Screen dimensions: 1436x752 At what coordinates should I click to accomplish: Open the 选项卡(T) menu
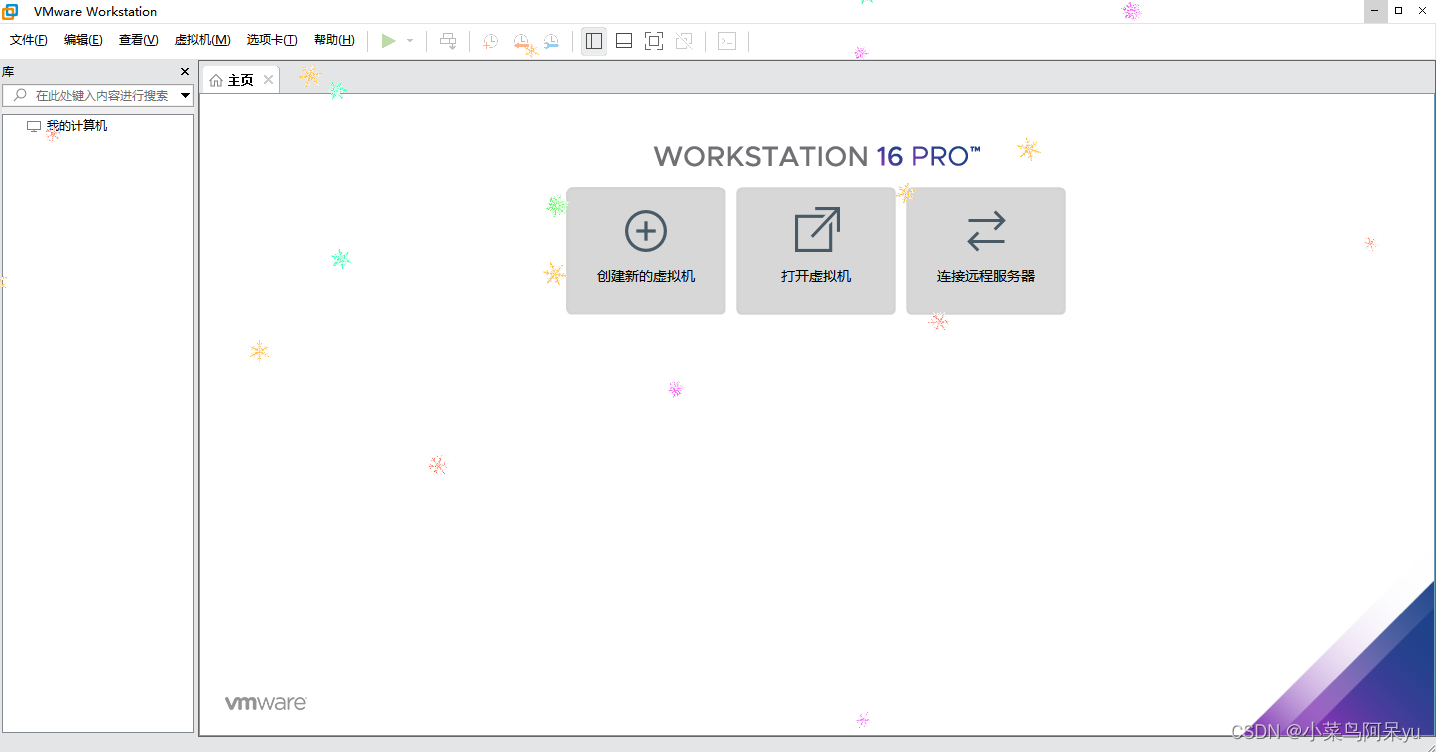coord(272,40)
